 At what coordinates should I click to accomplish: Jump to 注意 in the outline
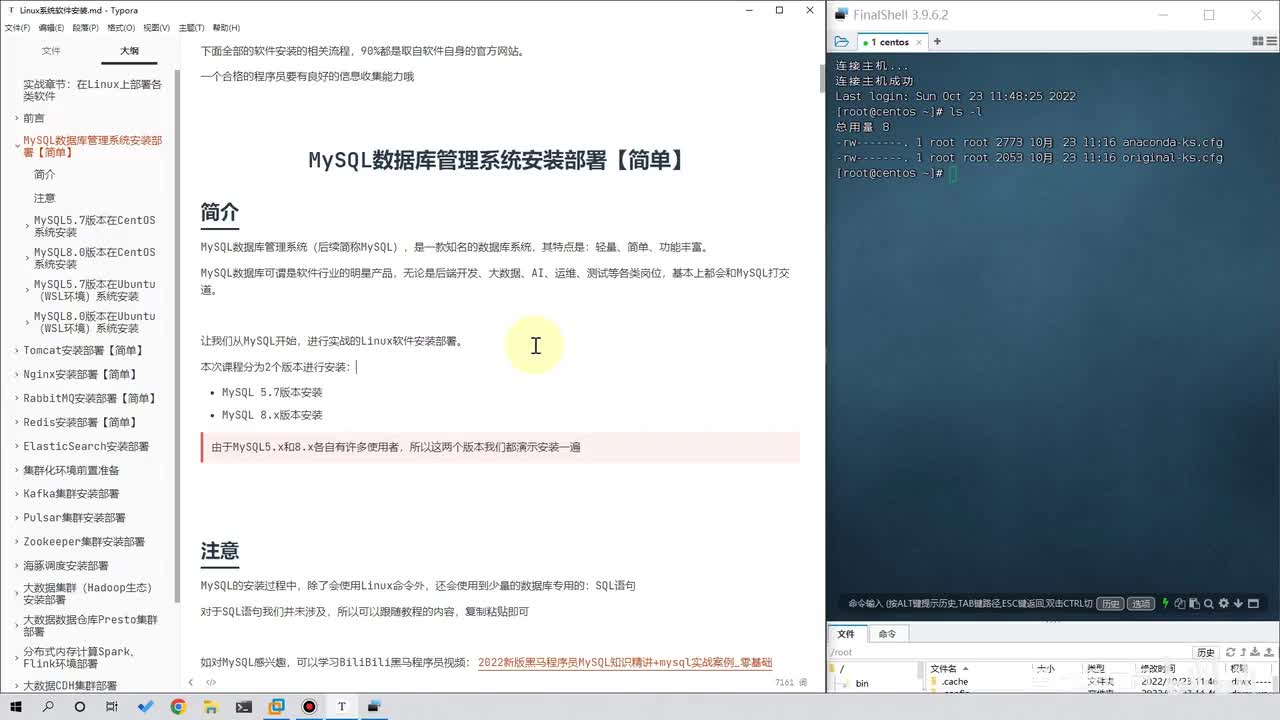44,198
